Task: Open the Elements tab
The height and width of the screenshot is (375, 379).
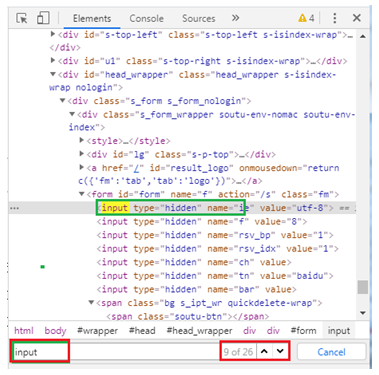Action: (92, 19)
